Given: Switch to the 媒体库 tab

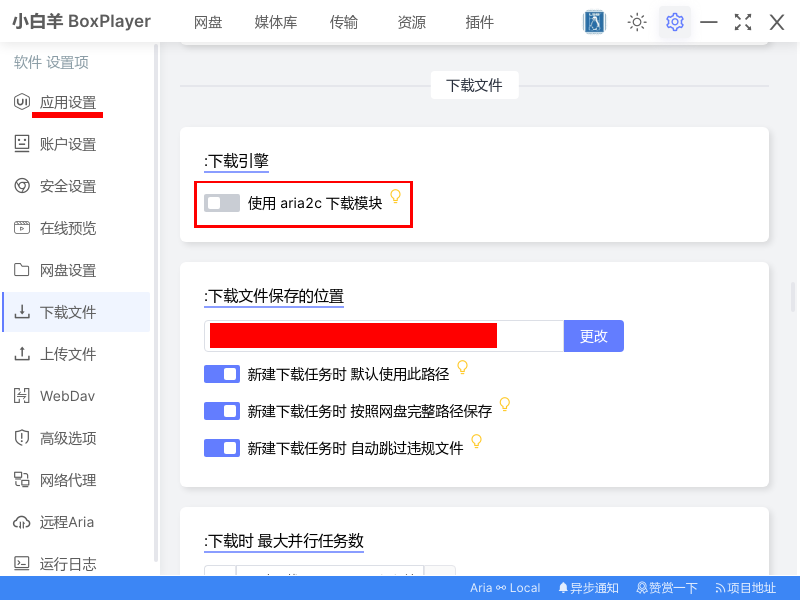Looking at the screenshot, I should (275, 22).
